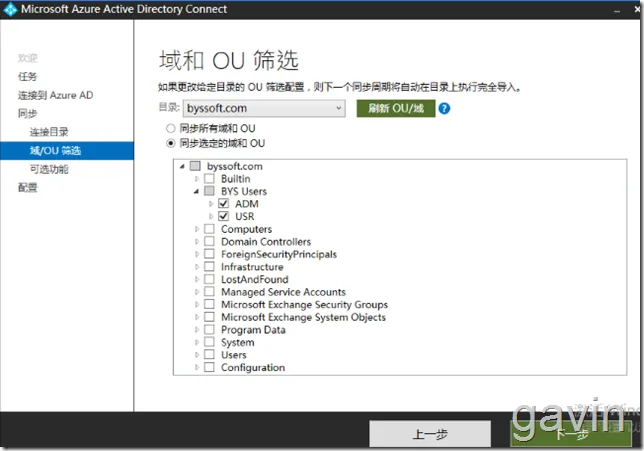
Task: Select the sync selected domains and OUs radio button
Action: click(x=170, y=143)
